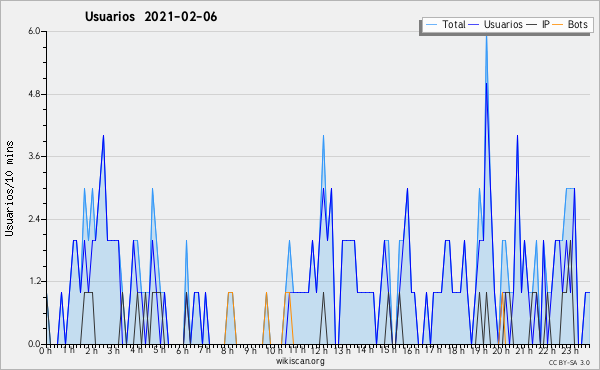This screenshot has height=370, width=600.
Task: Click the orange Bots legend line
Action: 558,25
